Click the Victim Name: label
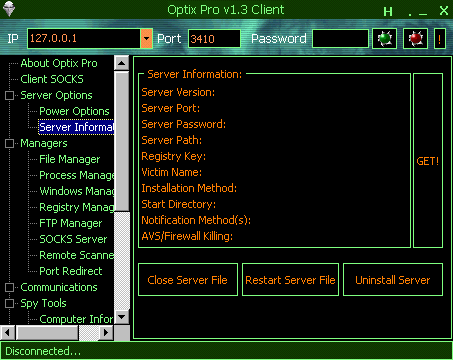Screen dimensions: 453x360 tap(172, 172)
